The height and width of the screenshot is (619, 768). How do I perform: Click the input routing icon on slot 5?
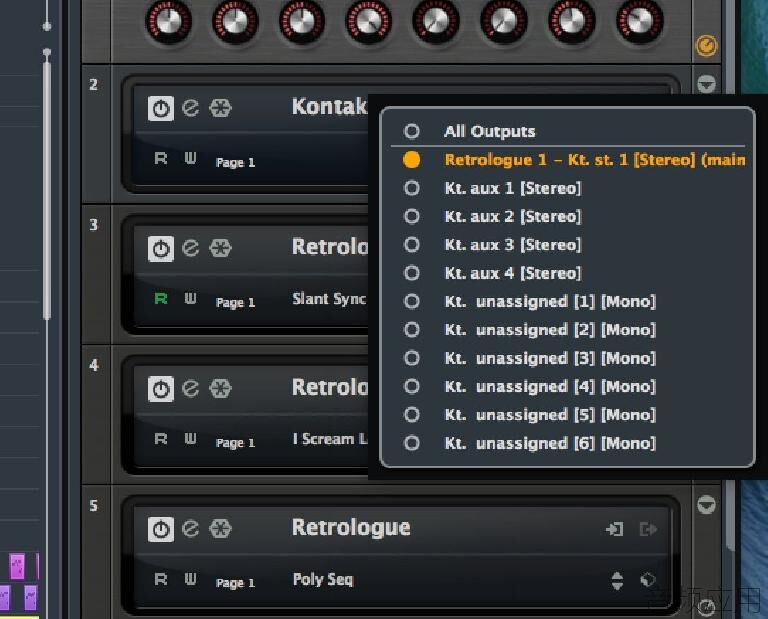(615, 529)
